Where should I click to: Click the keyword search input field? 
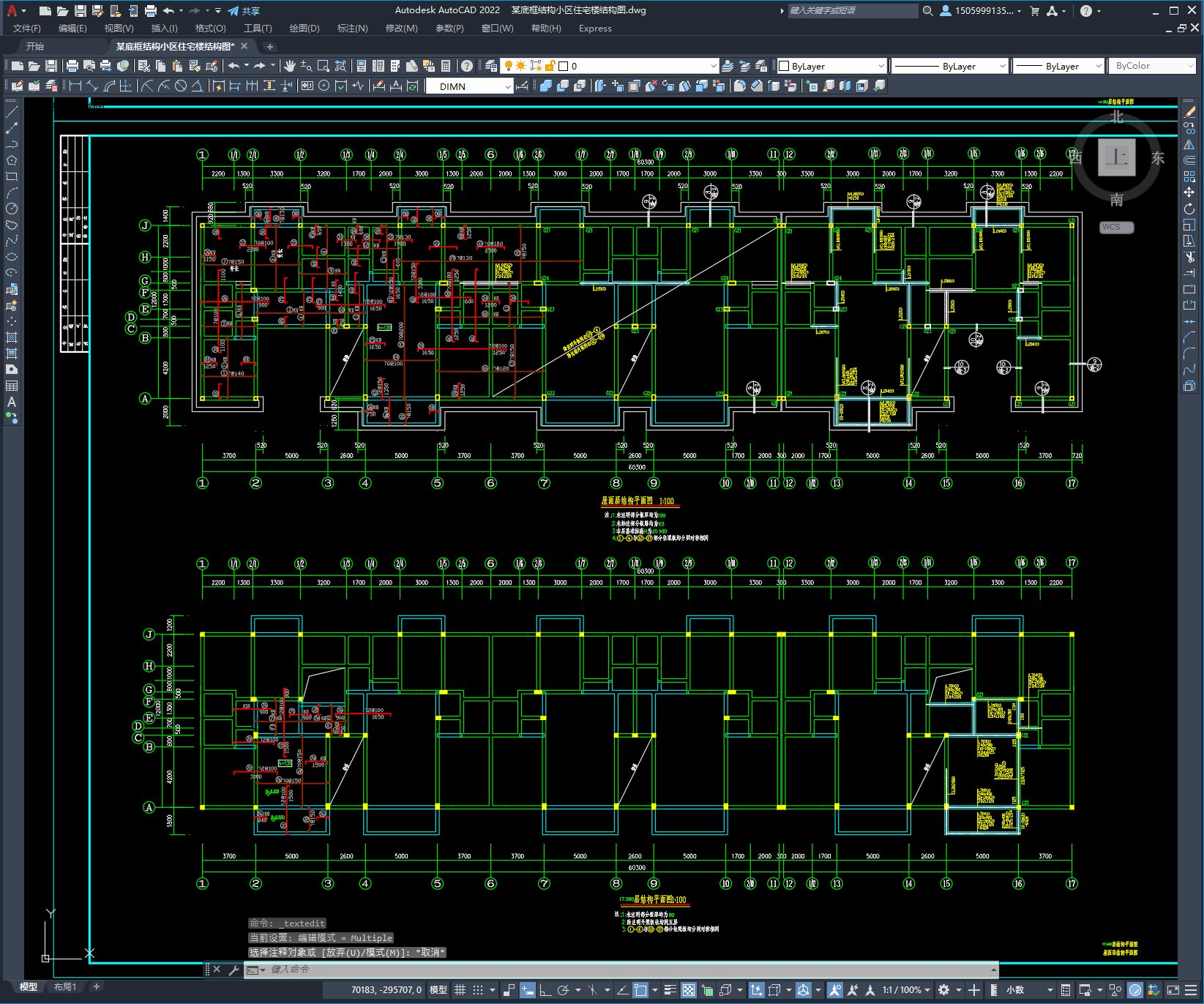(853, 11)
